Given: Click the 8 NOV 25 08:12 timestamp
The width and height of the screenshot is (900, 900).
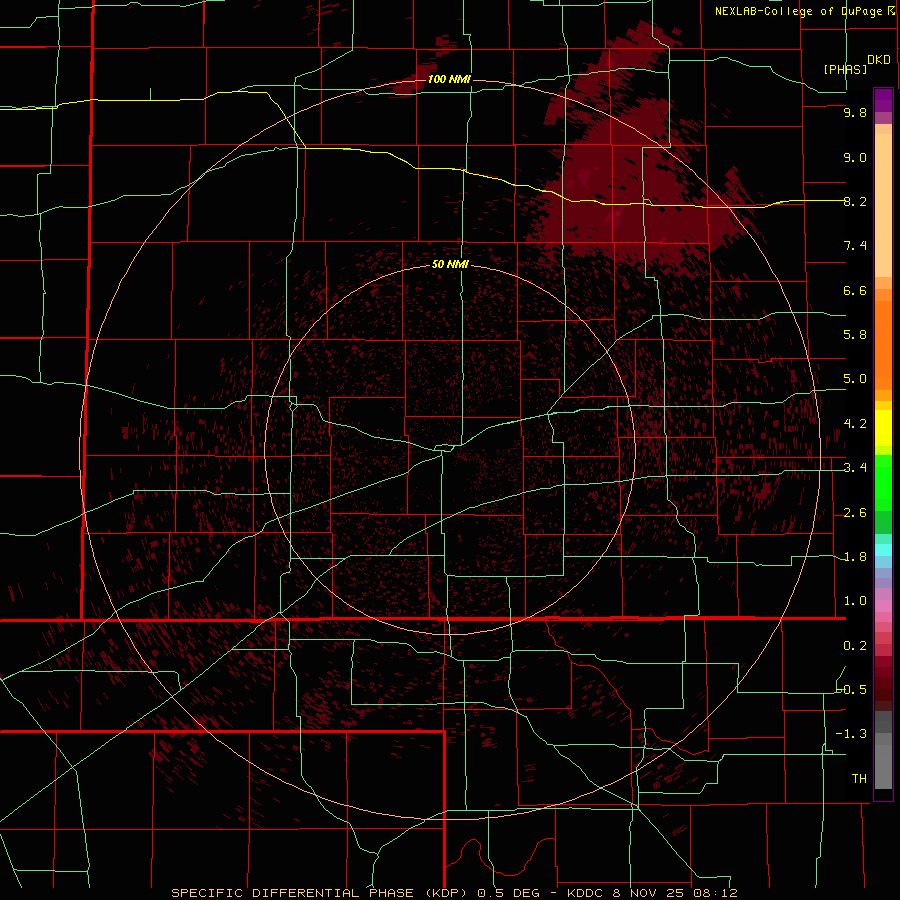Looking at the screenshot, I should pos(676,893).
